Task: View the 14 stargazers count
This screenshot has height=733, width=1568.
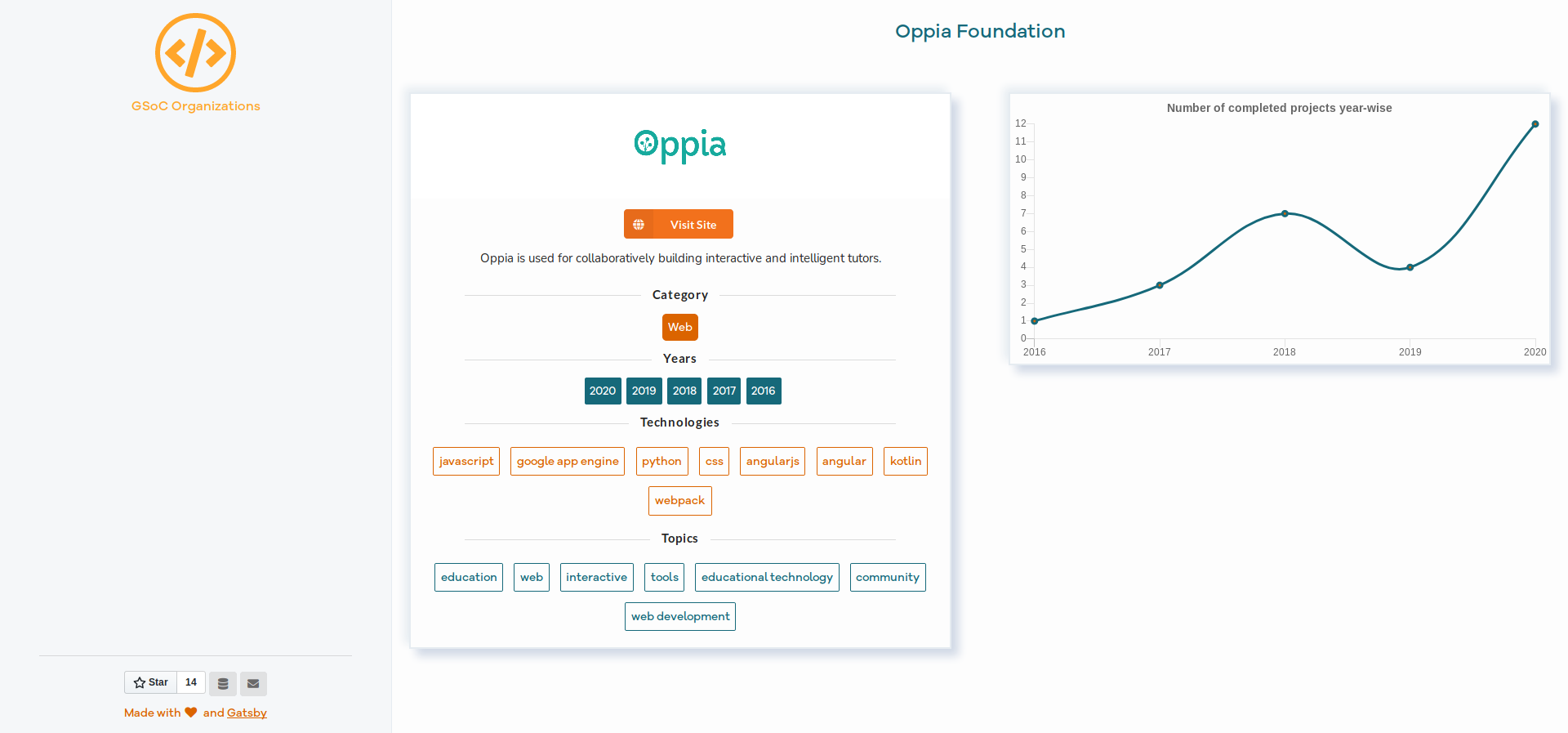Action: point(191,682)
